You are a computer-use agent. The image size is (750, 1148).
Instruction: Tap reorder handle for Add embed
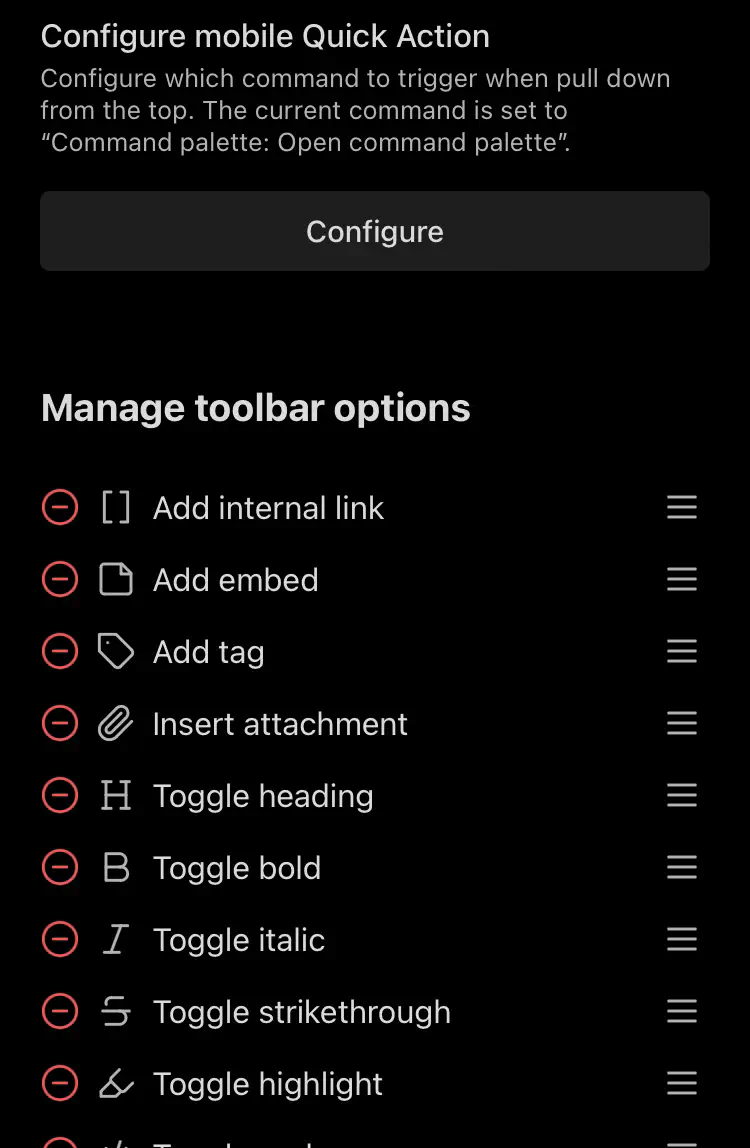[682, 580]
